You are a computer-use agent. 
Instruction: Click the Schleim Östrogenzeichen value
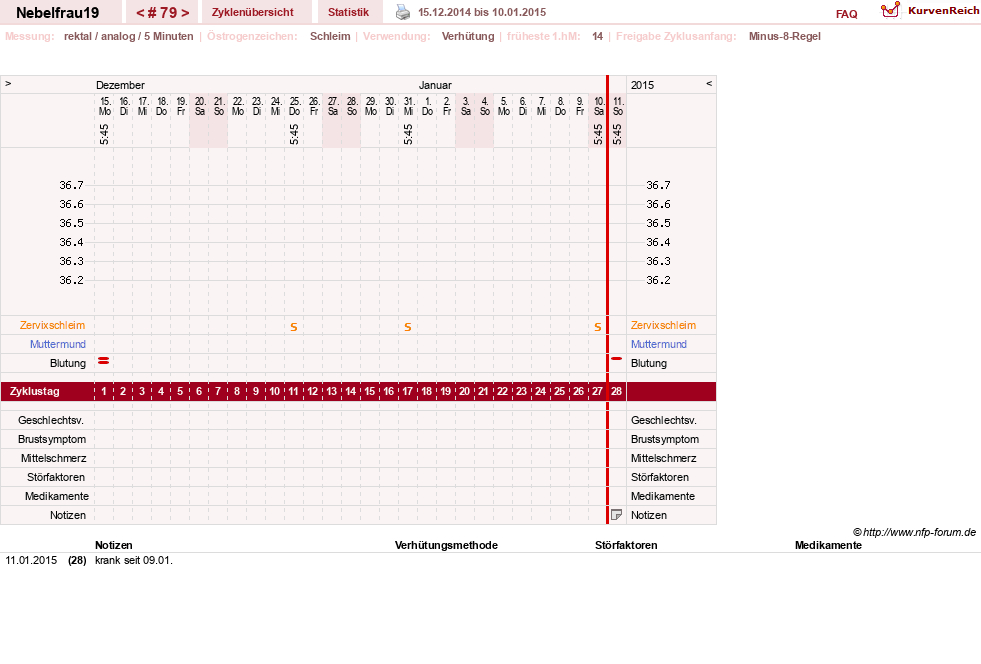330,36
